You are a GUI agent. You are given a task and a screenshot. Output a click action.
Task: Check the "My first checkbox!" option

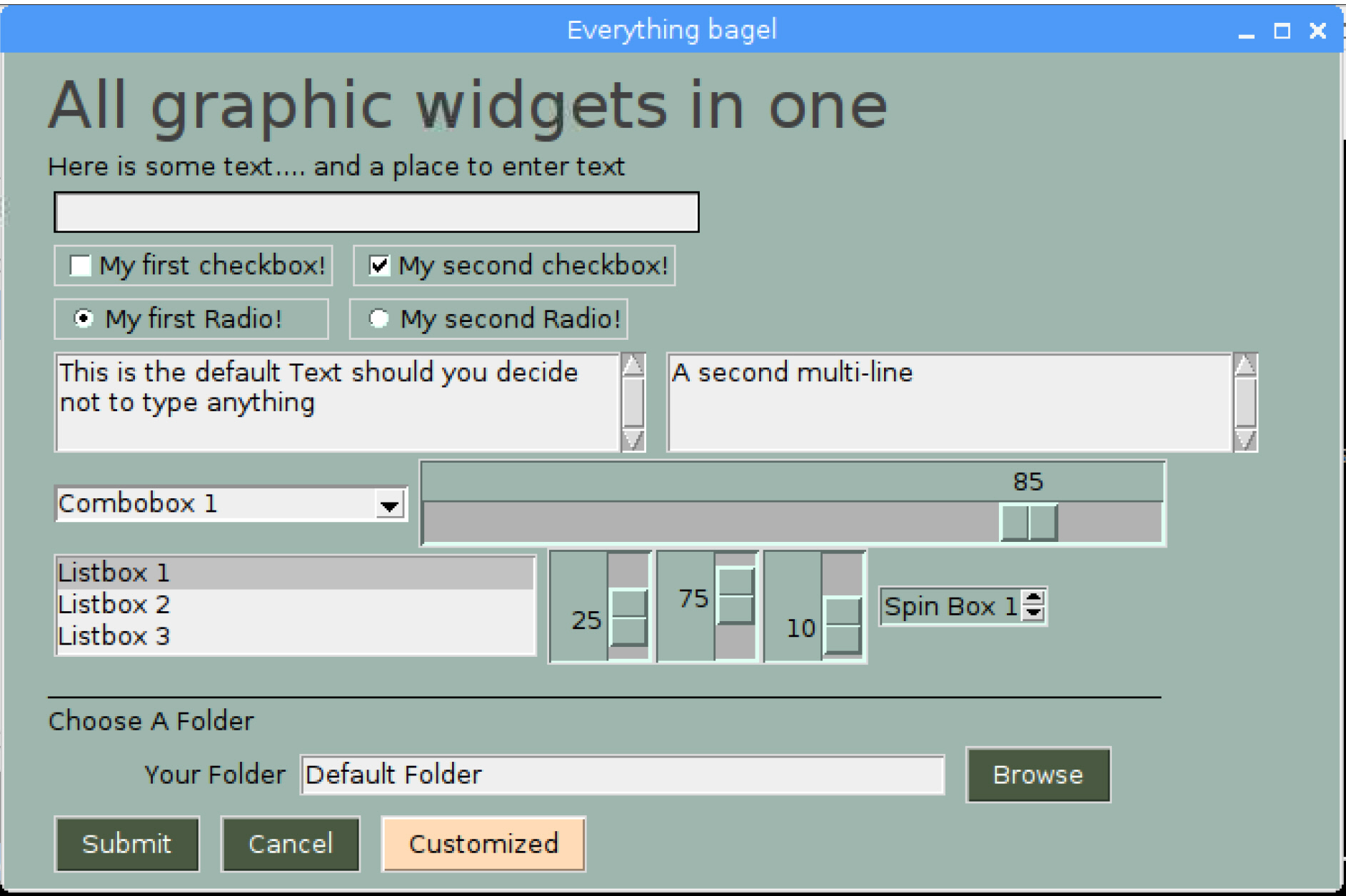pos(81,266)
